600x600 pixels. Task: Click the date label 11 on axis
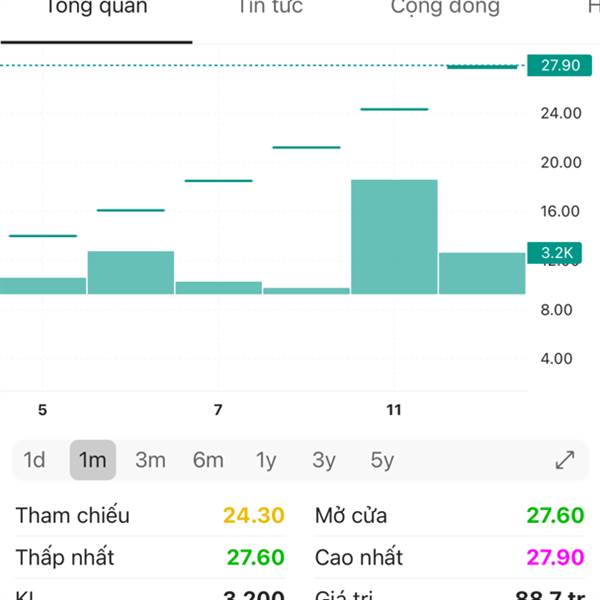pyautogui.click(x=394, y=410)
